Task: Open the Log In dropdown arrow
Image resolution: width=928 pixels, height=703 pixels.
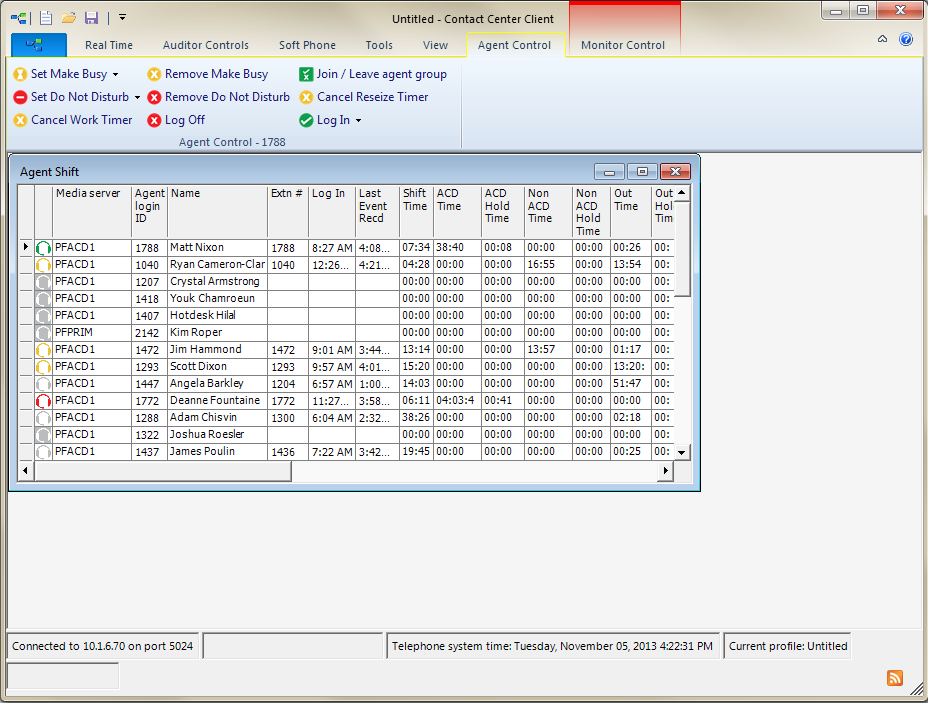Action: click(x=358, y=121)
